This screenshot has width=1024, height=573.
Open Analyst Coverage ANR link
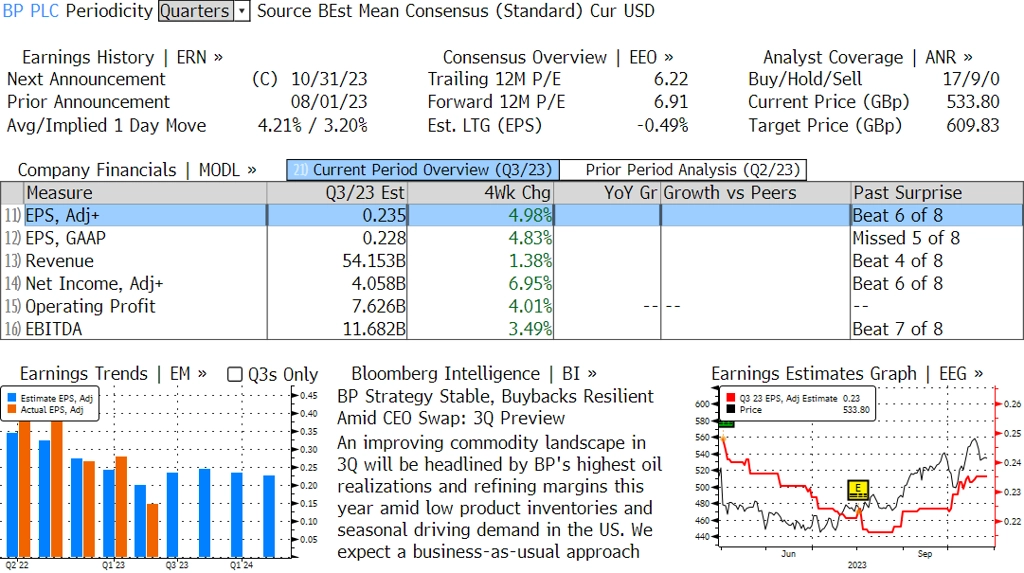[x=867, y=57]
